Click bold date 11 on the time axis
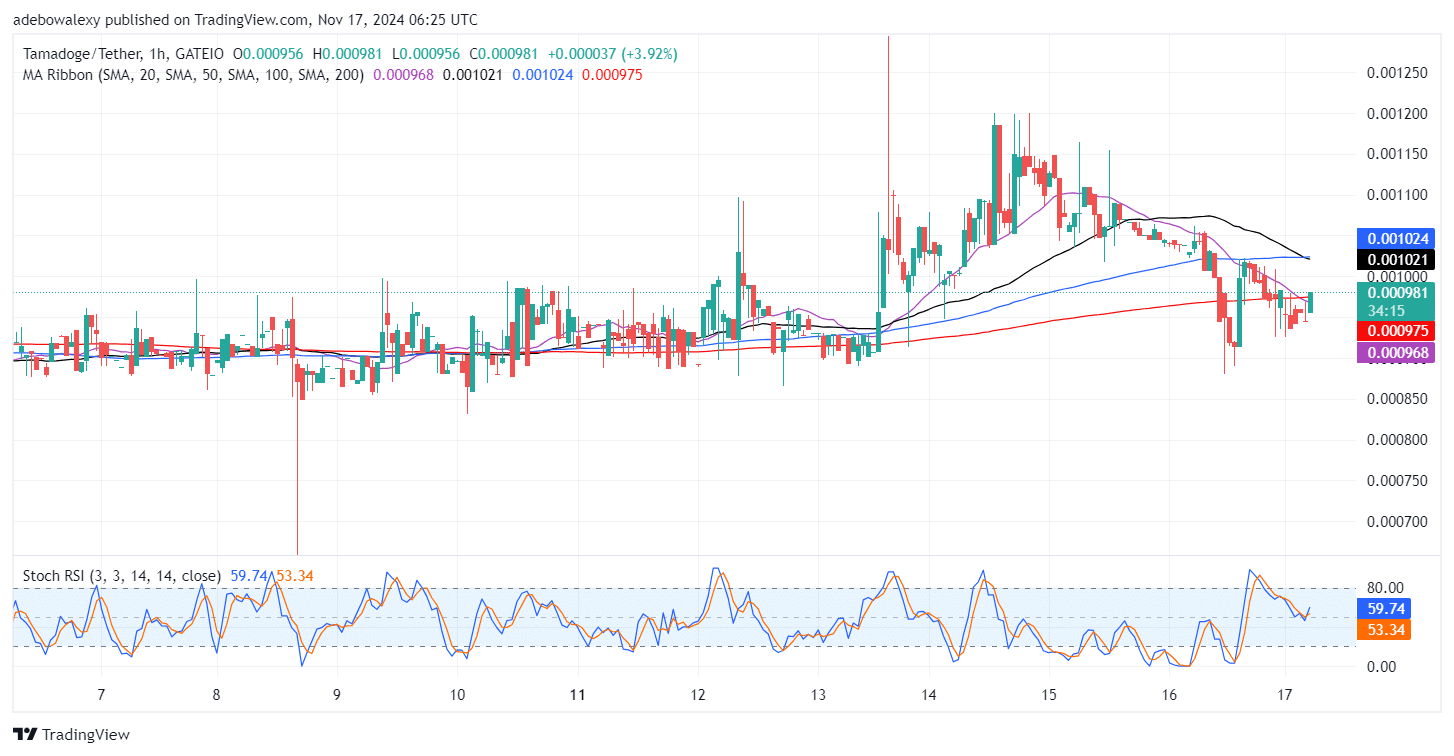The height and width of the screenshot is (756, 1454). click(577, 694)
